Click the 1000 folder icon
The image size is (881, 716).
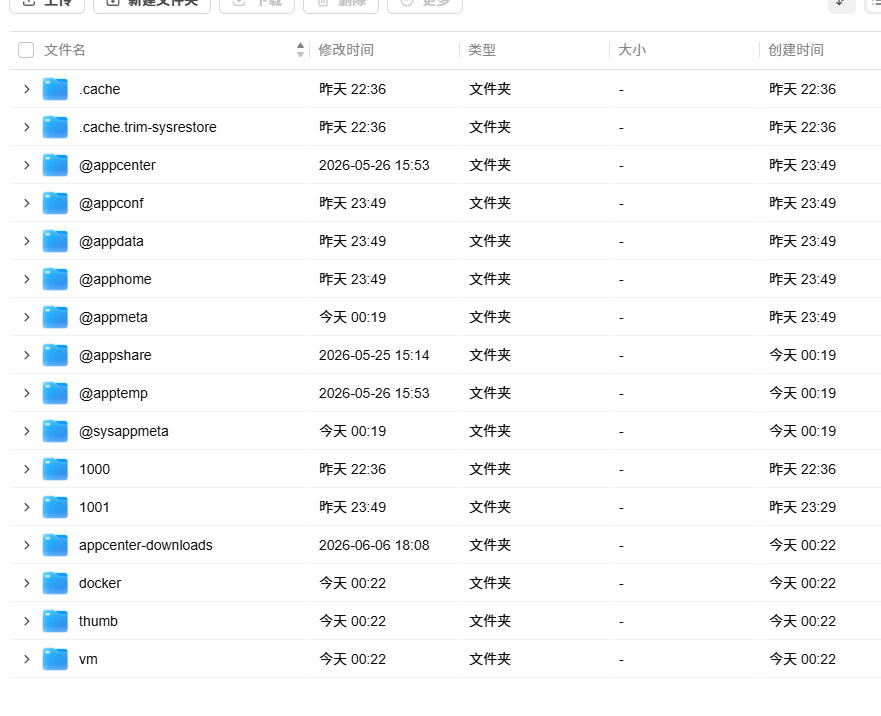pyautogui.click(x=55, y=469)
